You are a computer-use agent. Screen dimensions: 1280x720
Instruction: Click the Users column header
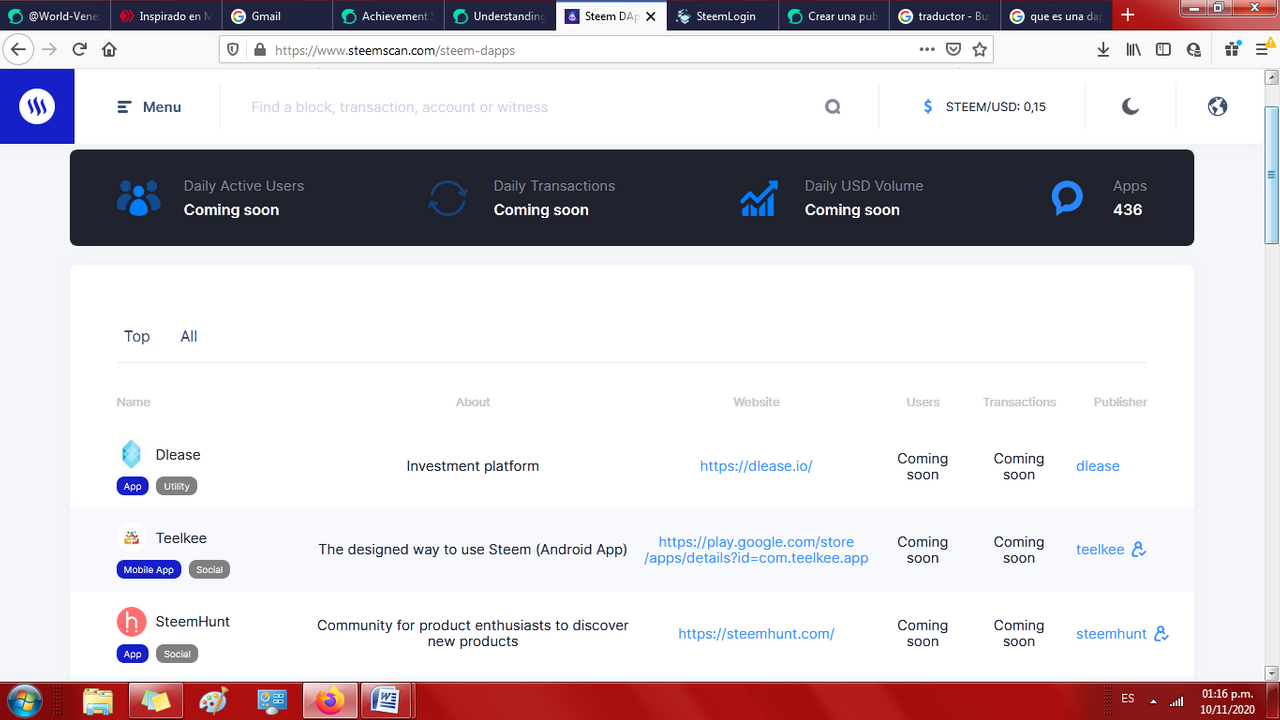click(923, 402)
